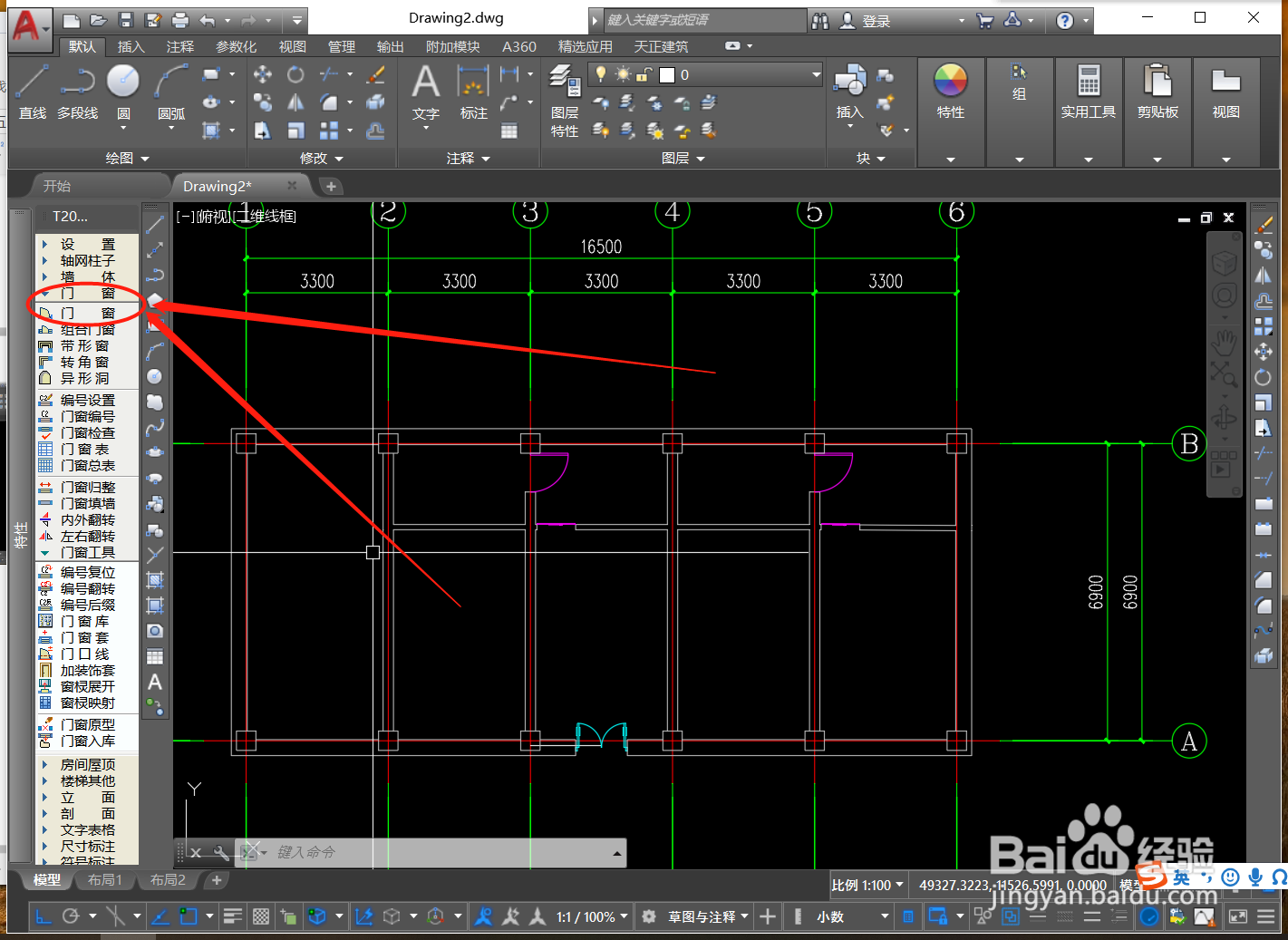Viewport: 1288px width, 940px height.
Task: Click the Move tool in 修改 panel
Action: [263, 74]
